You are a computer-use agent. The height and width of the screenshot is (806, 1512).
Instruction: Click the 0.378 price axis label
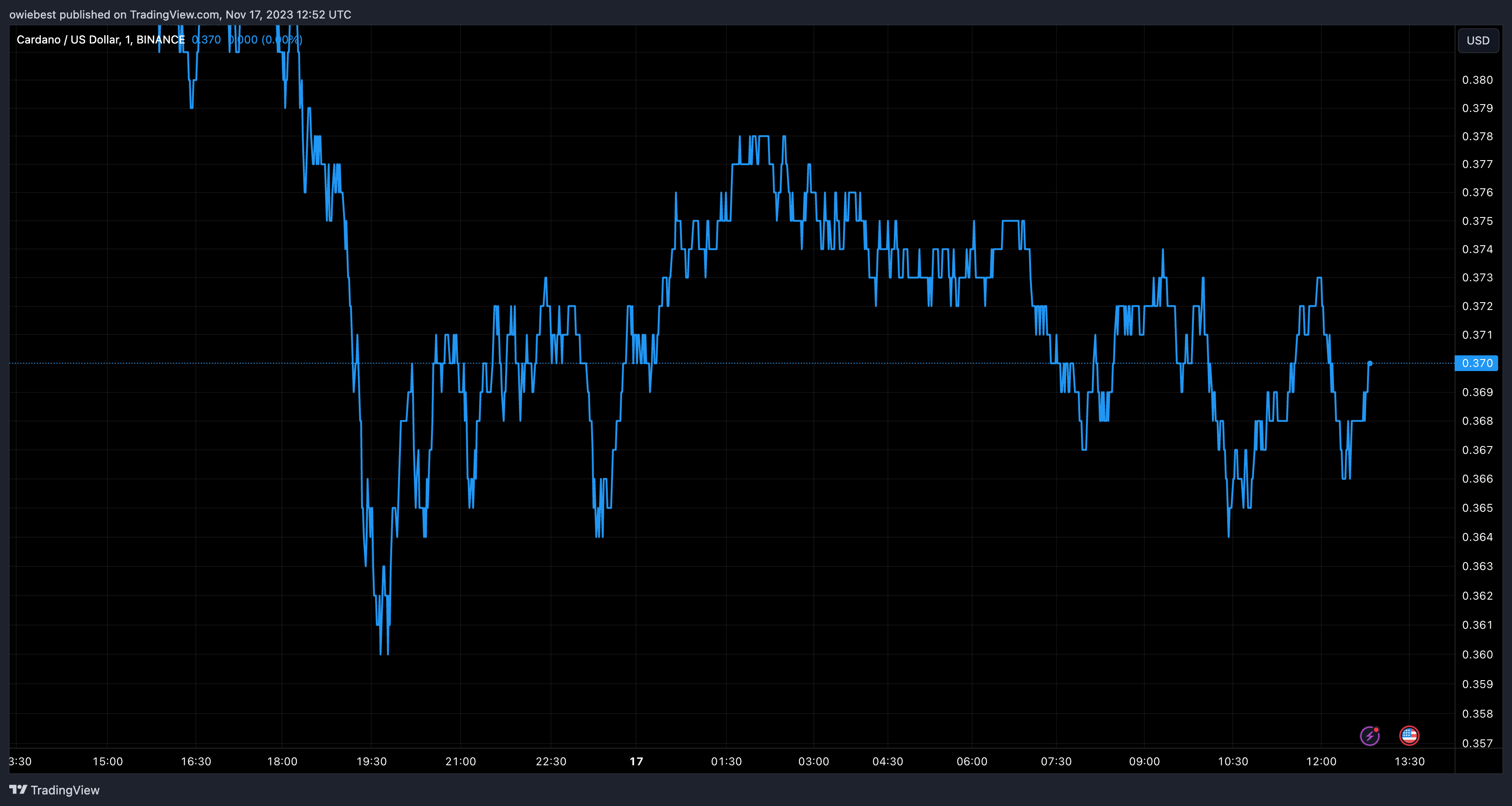click(1477, 136)
